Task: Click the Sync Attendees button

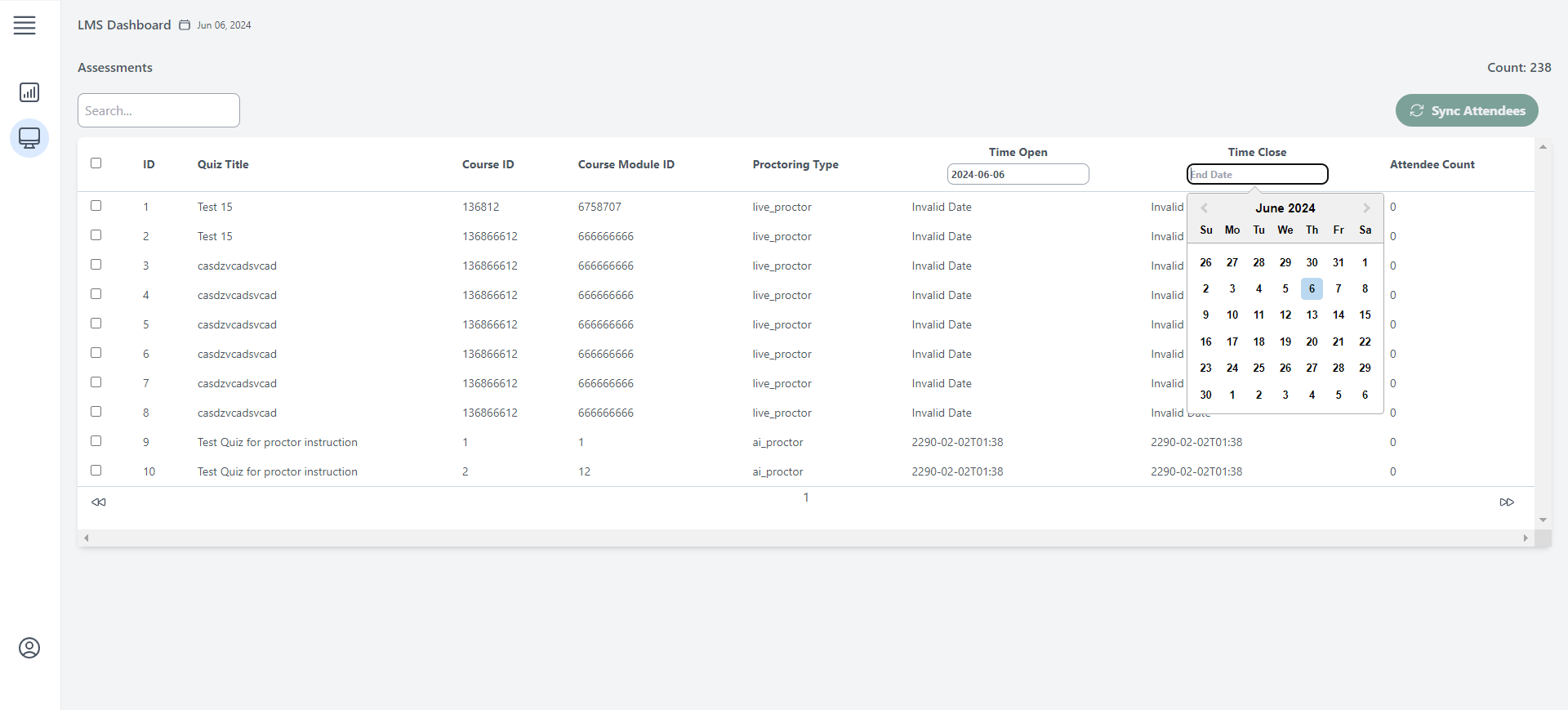Action: tap(1467, 110)
